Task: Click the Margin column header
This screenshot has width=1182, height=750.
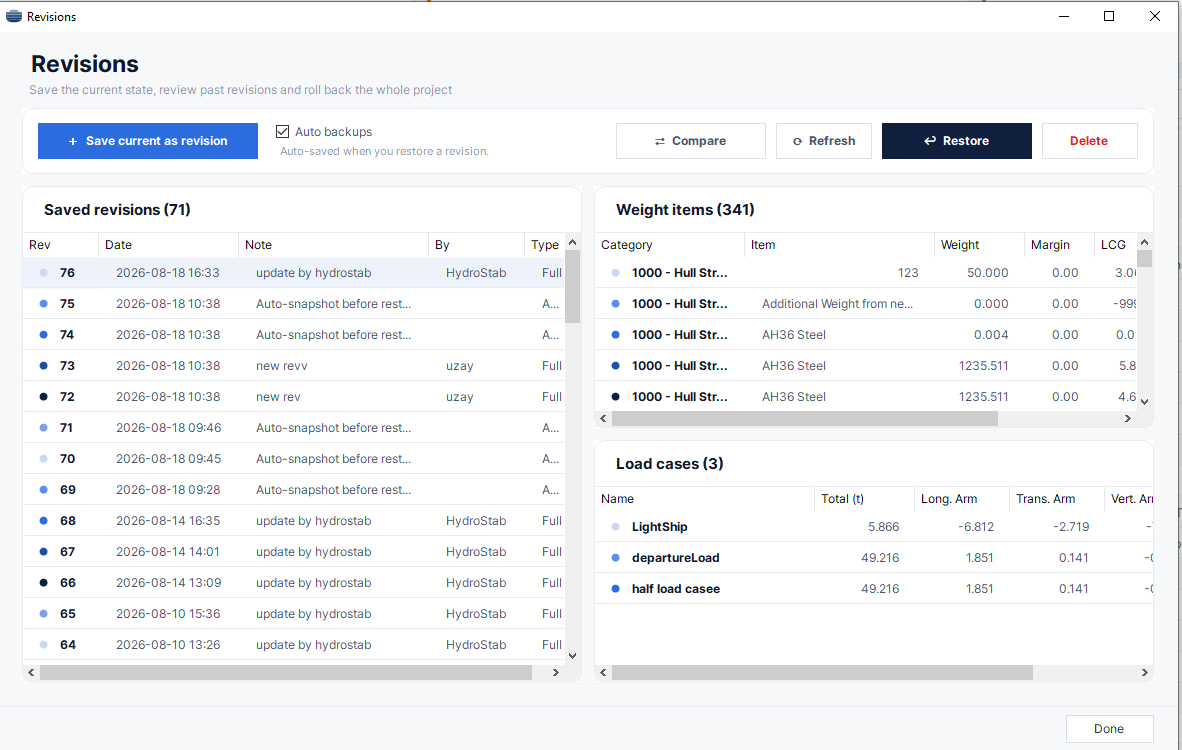Action: pos(1059,245)
